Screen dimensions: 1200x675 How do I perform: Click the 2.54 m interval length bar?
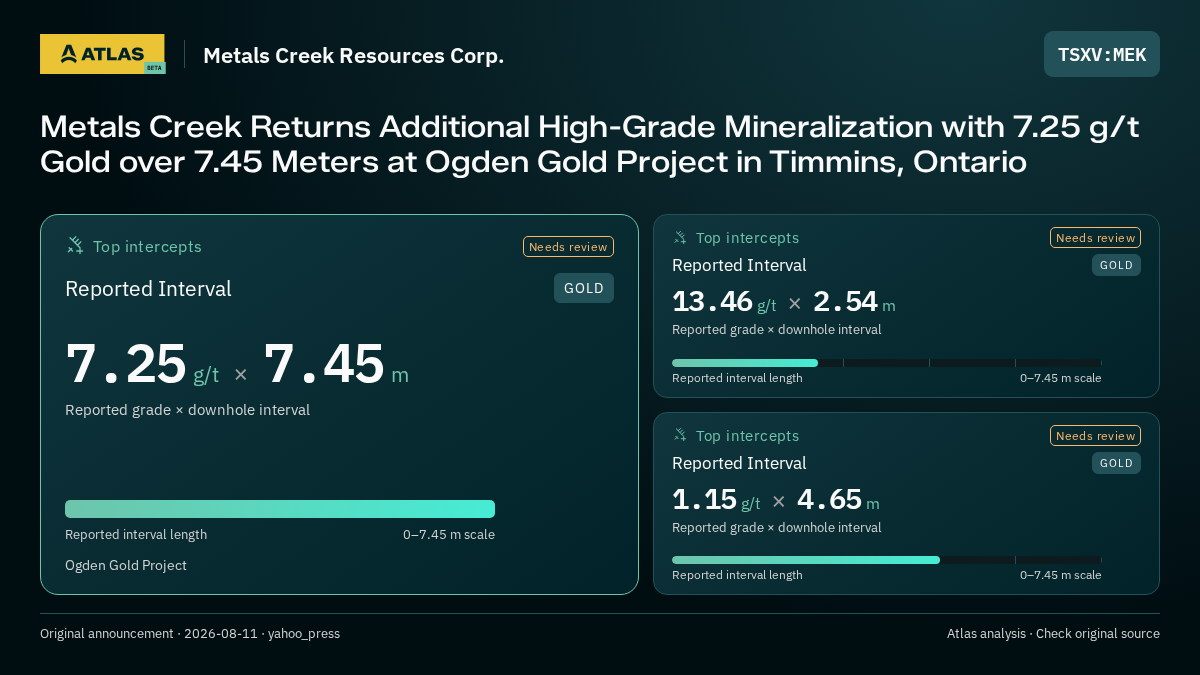[x=886, y=363]
